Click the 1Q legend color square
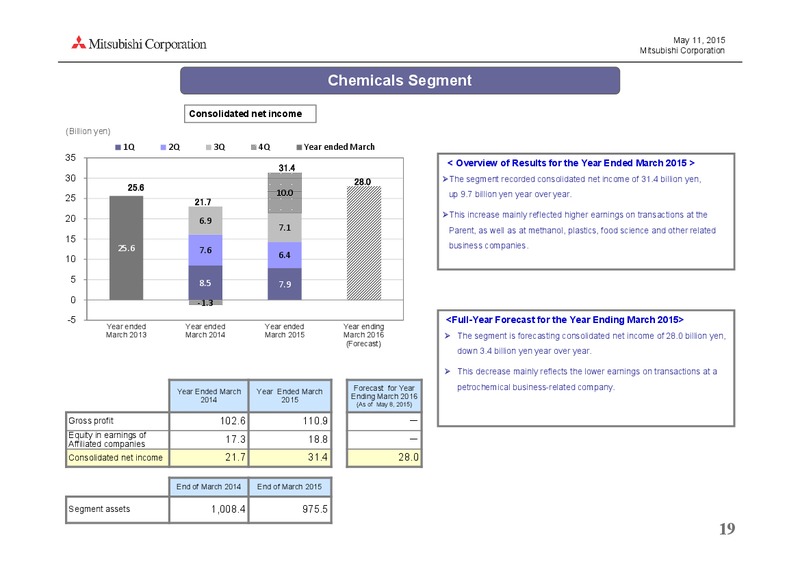This screenshot has height=566, width=800. tap(118, 147)
